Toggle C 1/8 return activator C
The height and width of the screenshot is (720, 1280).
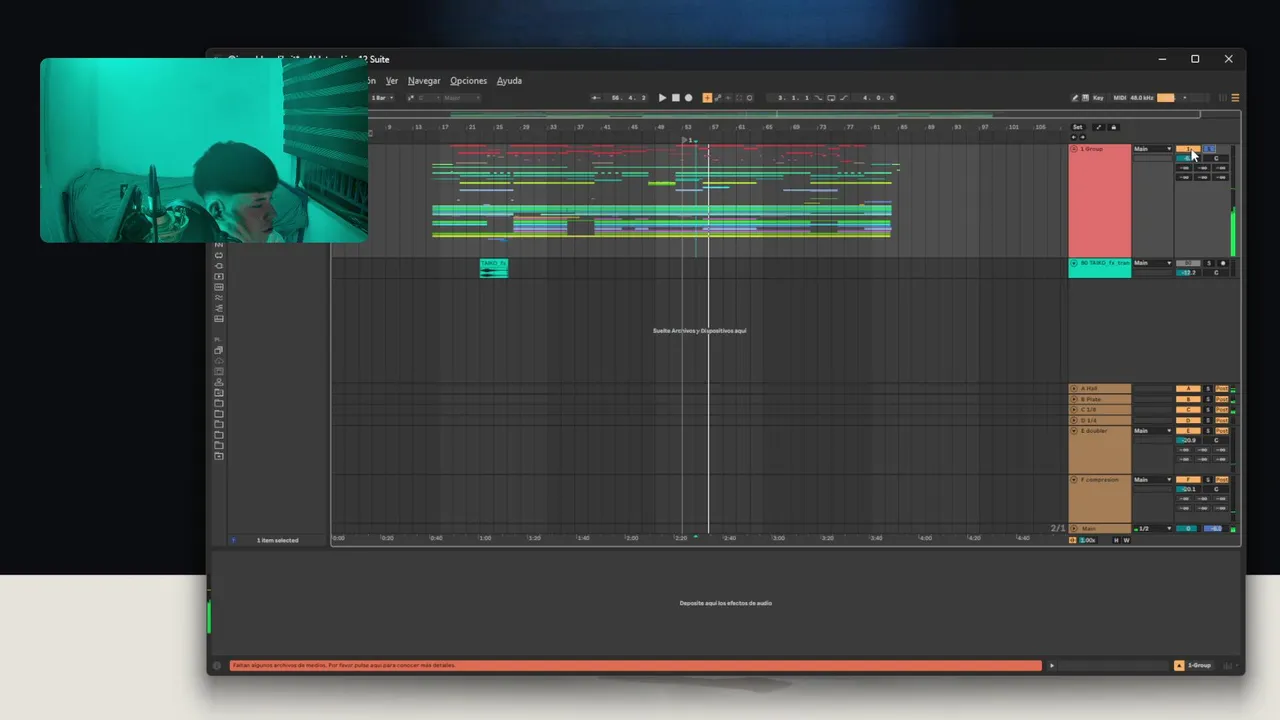1188,410
